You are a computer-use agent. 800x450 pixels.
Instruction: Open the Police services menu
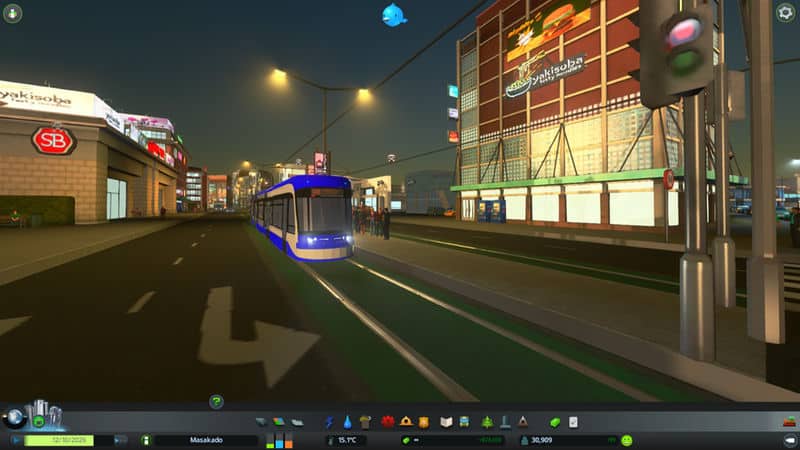[x=424, y=422]
